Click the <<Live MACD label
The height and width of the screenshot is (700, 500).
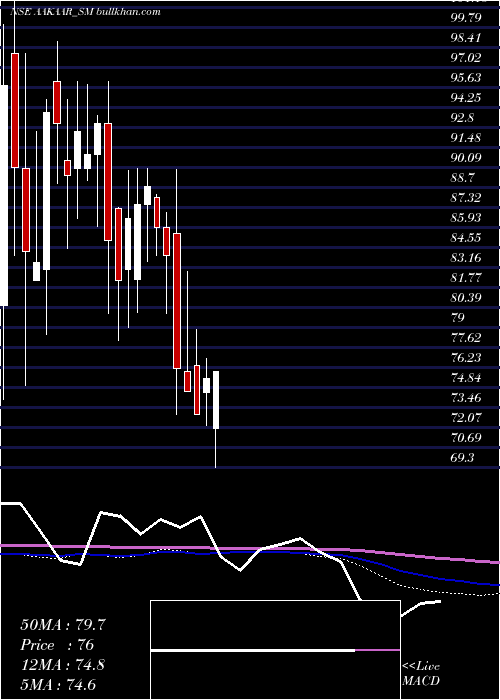coord(421,674)
